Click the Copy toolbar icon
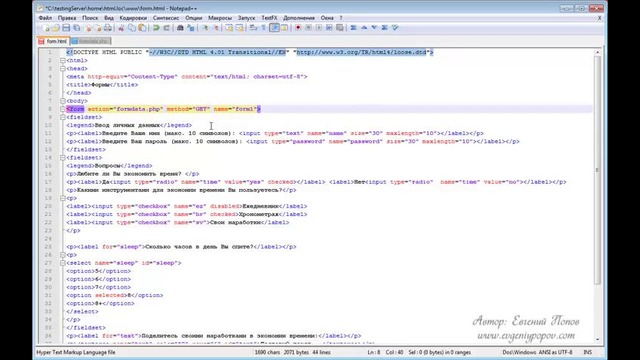The image size is (640, 360). pos(132,28)
